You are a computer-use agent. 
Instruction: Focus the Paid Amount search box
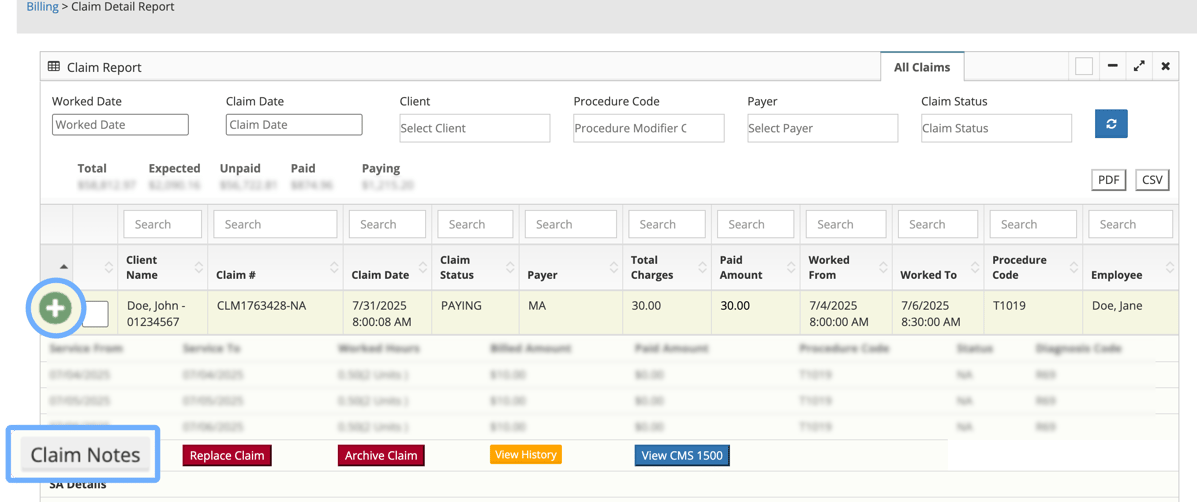tap(756, 224)
